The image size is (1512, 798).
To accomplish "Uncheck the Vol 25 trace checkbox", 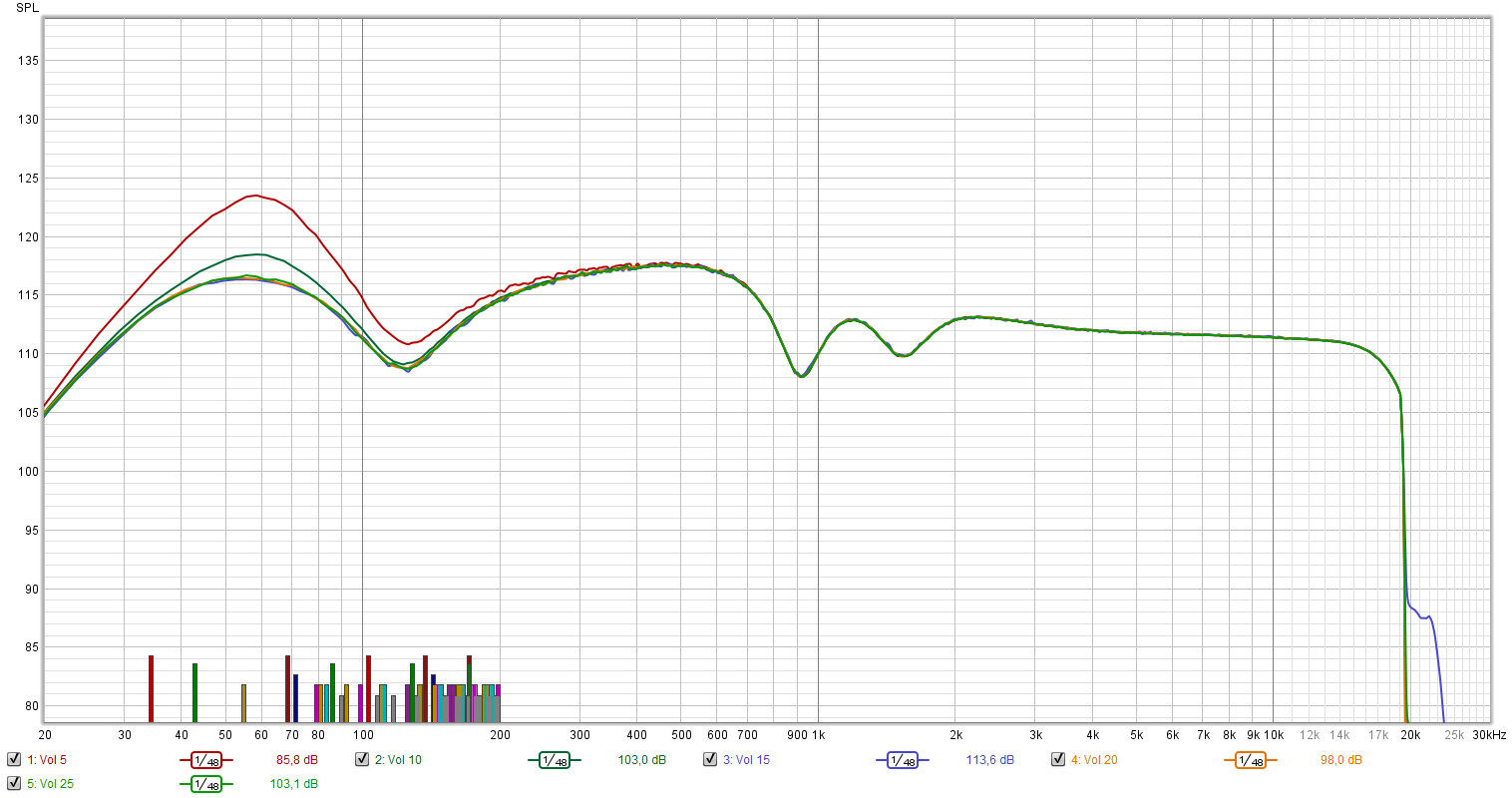I will point(14,783).
